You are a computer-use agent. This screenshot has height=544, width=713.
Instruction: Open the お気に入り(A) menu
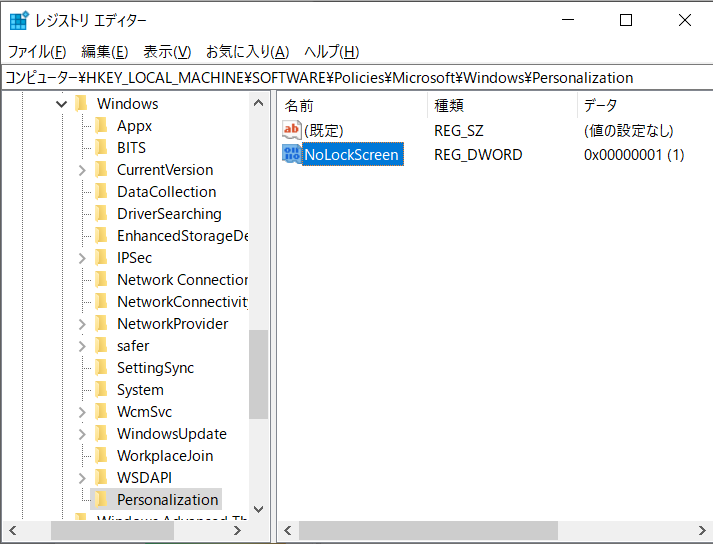coord(247,52)
